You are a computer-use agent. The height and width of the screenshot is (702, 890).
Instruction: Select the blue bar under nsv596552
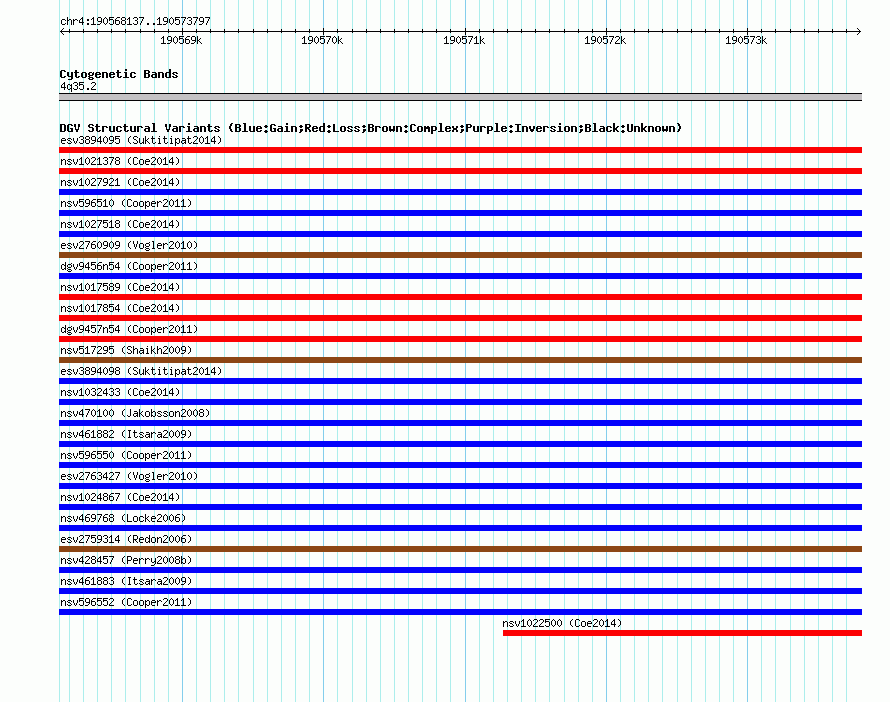coord(460,612)
